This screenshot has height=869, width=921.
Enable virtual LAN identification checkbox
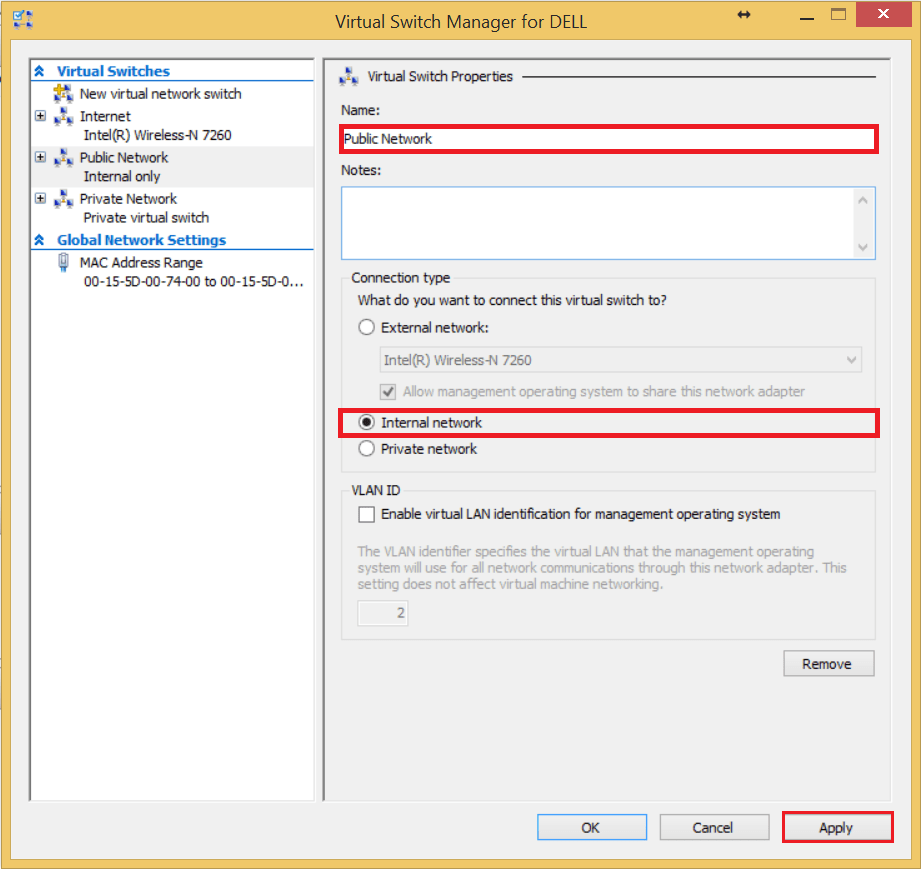366,513
